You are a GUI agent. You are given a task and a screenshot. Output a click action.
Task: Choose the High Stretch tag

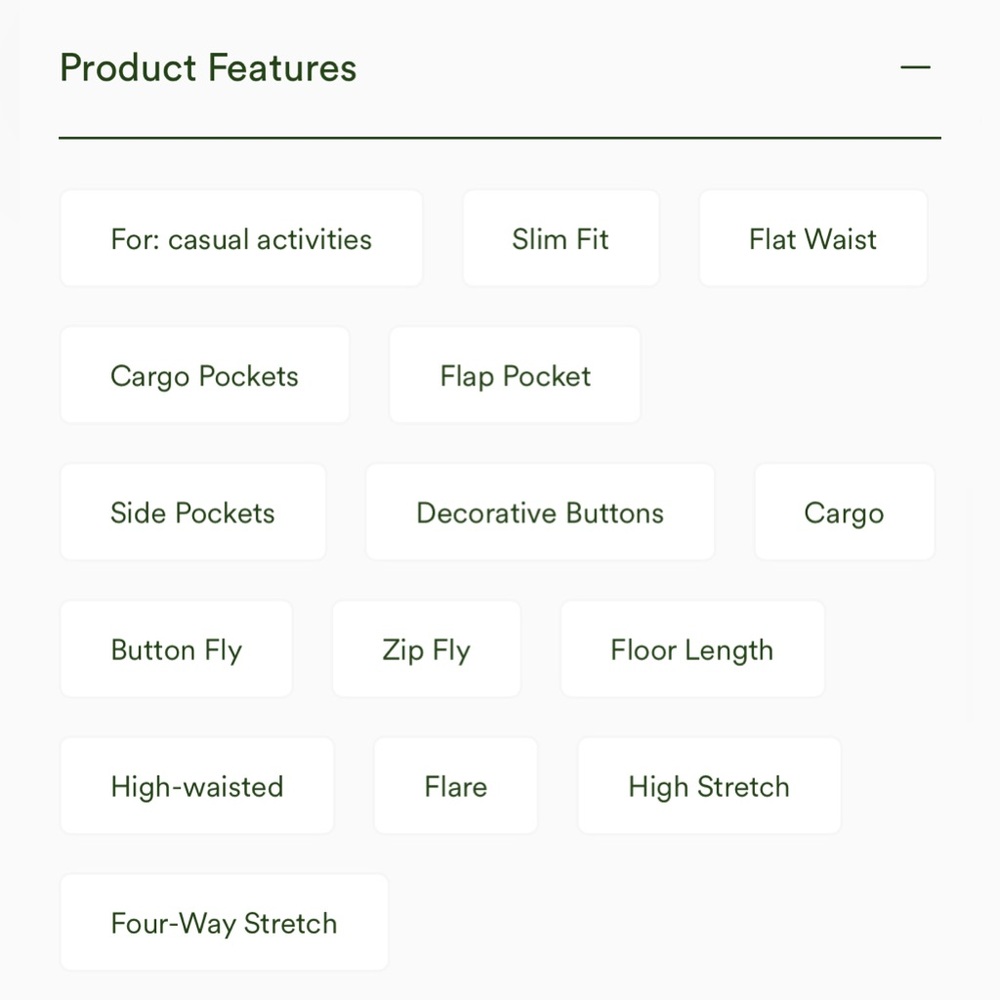(709, 786)
